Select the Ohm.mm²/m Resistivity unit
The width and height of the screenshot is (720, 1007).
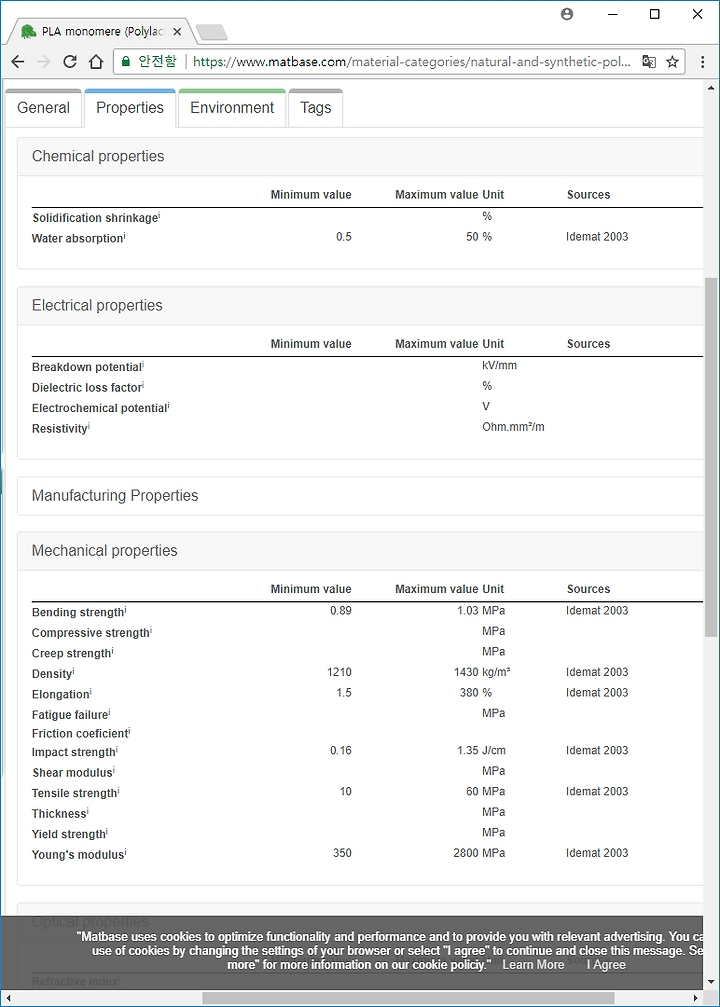[513, 427]
